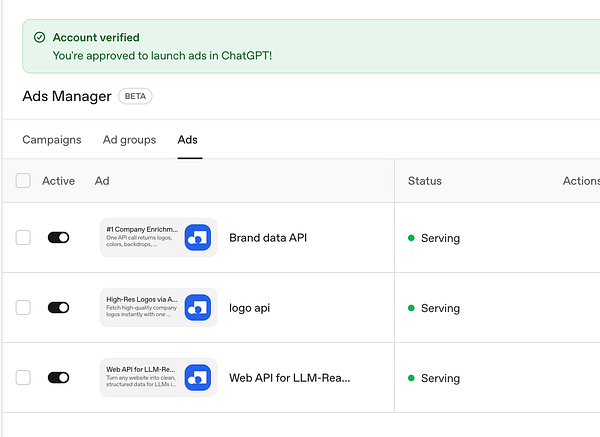Screen dimensions: 600x437
Task: Click the 'logo api' ad name
Action: pos(249,308)
